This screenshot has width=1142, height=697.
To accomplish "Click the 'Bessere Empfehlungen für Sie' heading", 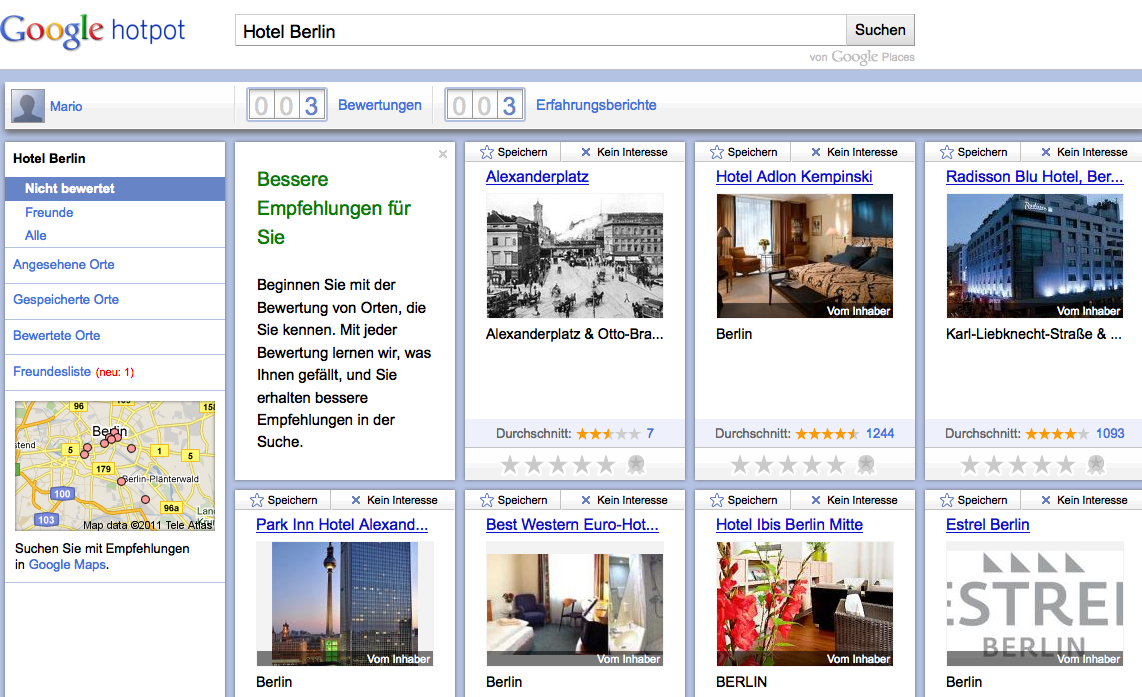I will pyautogui.click(x=334, y=208).
